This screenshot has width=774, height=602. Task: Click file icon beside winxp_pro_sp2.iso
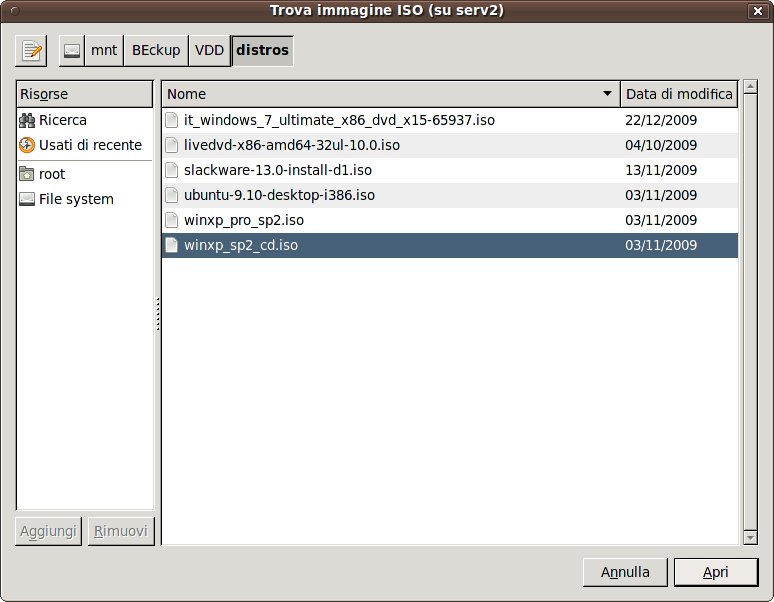(x=171, y=220)
